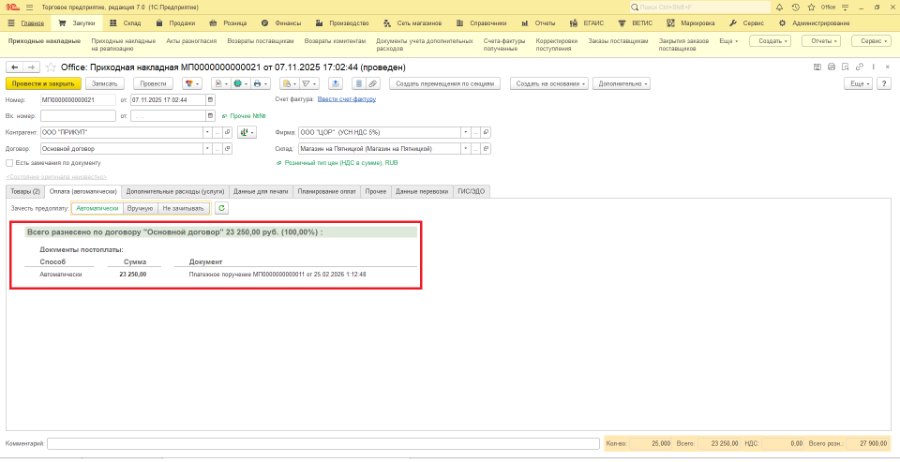Open the document sheet icon dropdown

(x=220, y=83)
